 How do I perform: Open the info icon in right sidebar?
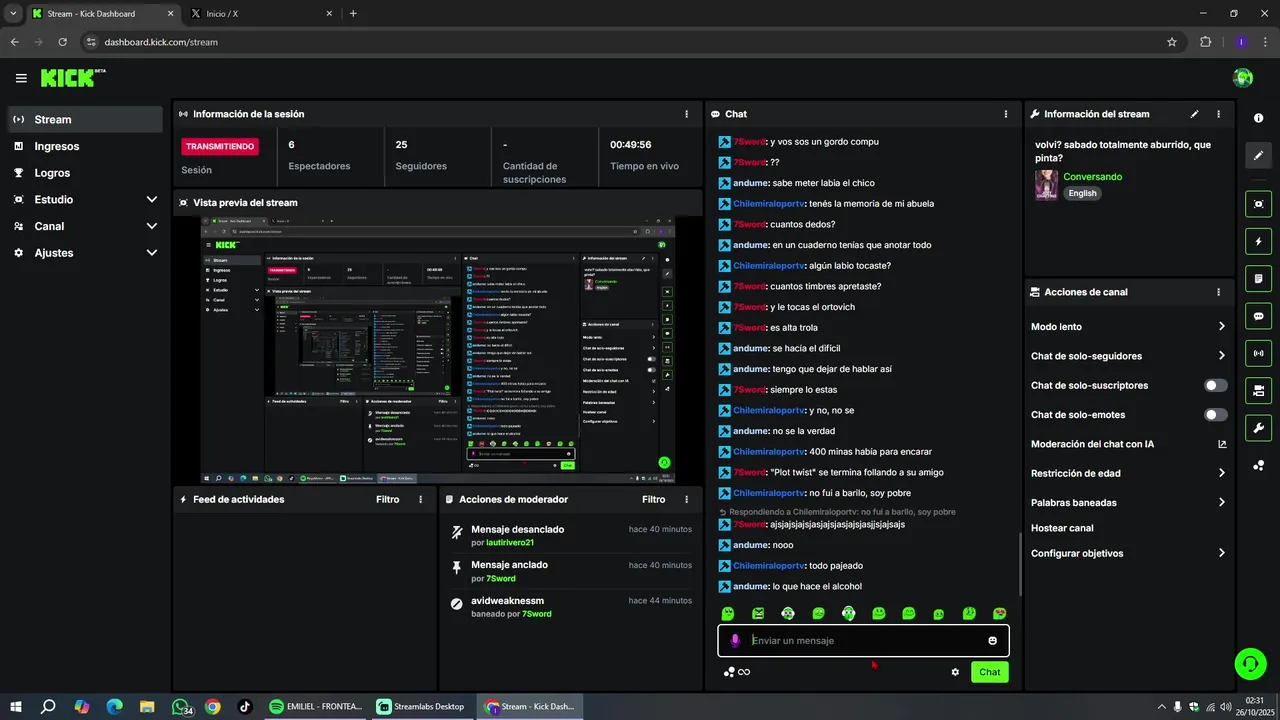point(1258,118)
